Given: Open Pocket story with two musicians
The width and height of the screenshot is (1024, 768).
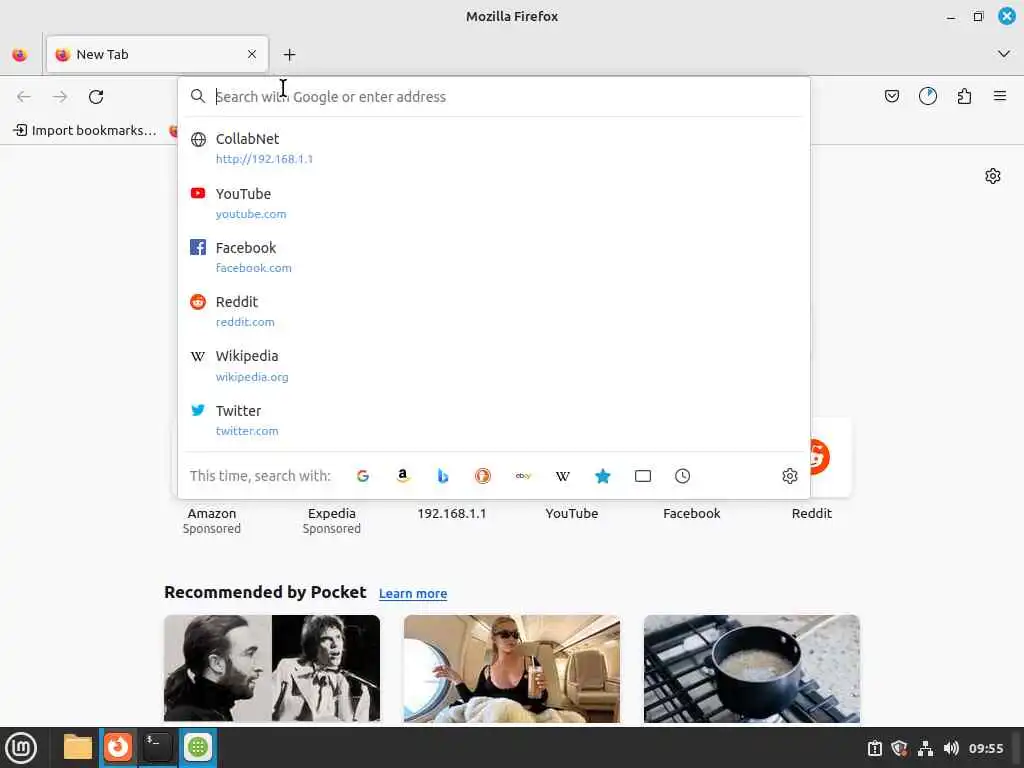Looking at the screenshot, I should tap(272, 669).
